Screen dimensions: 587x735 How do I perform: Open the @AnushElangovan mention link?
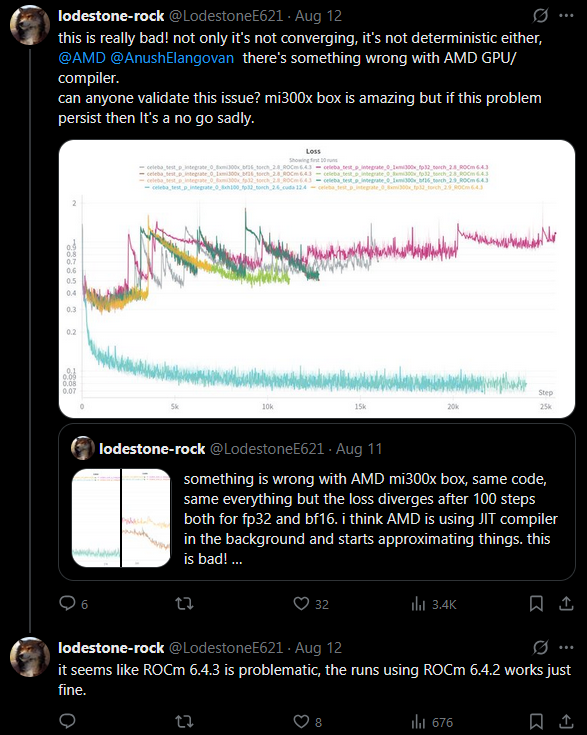click(x=172, y=58)
